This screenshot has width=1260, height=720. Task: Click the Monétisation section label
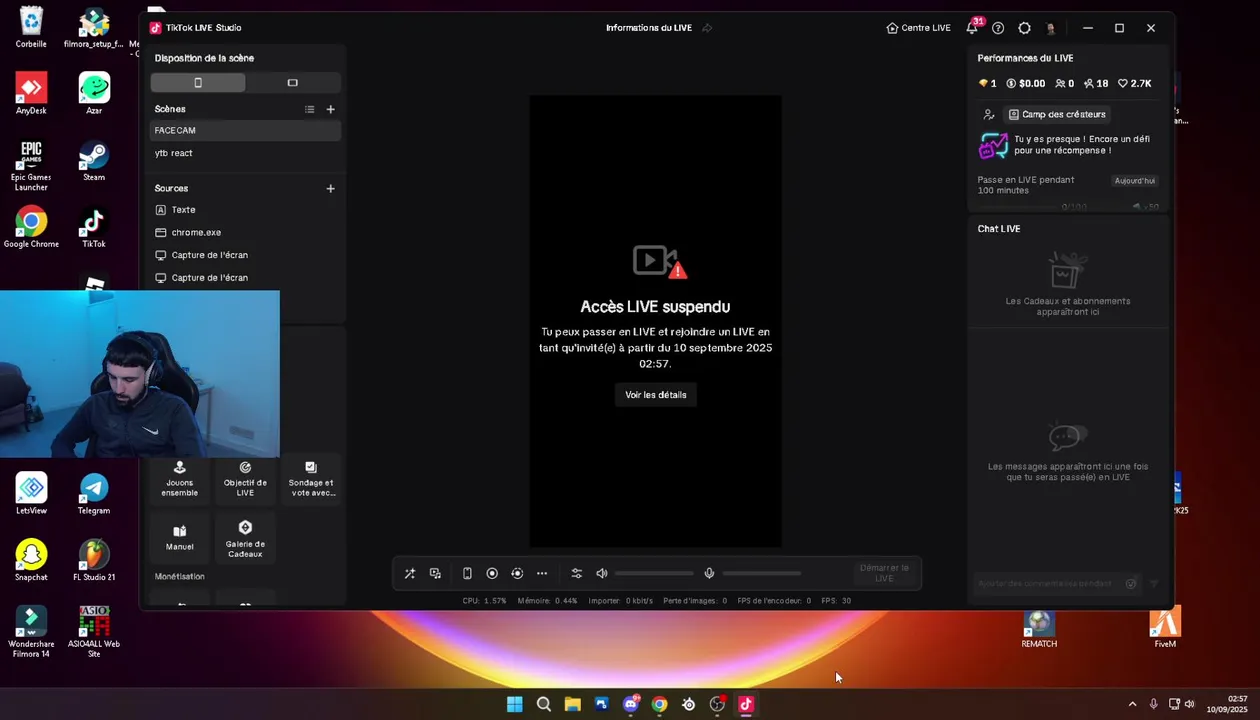pyautogui.click(x=180, y=577)
